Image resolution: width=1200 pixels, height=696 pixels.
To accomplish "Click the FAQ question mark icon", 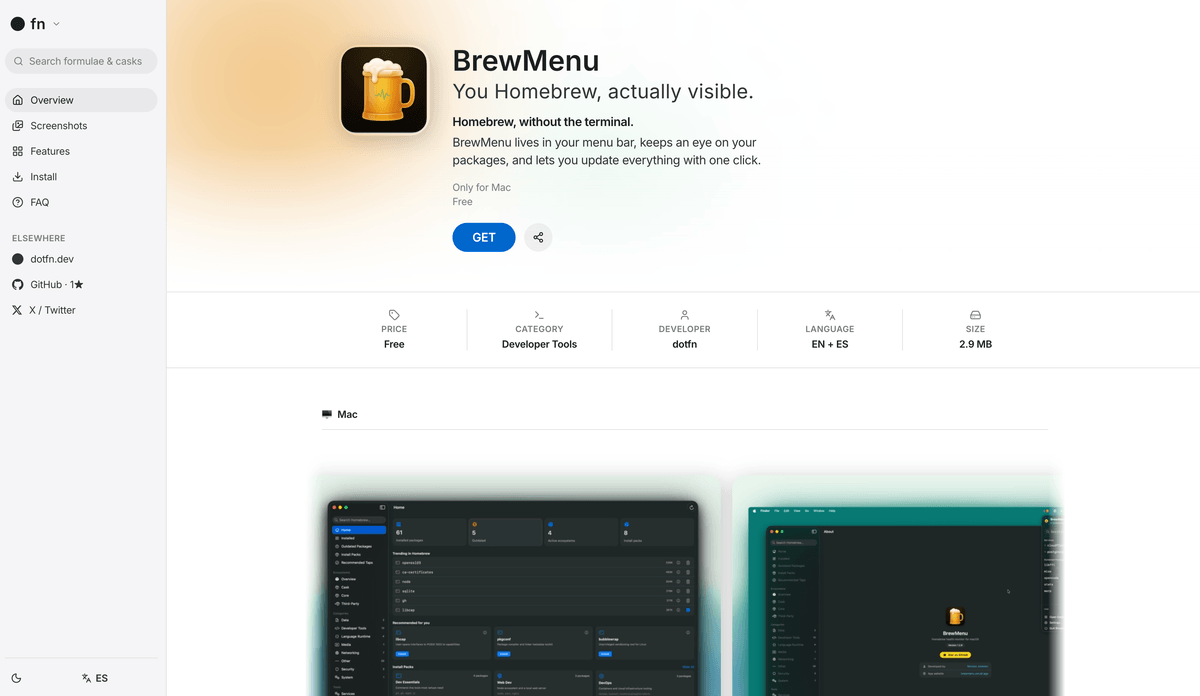I will (18, 202).
